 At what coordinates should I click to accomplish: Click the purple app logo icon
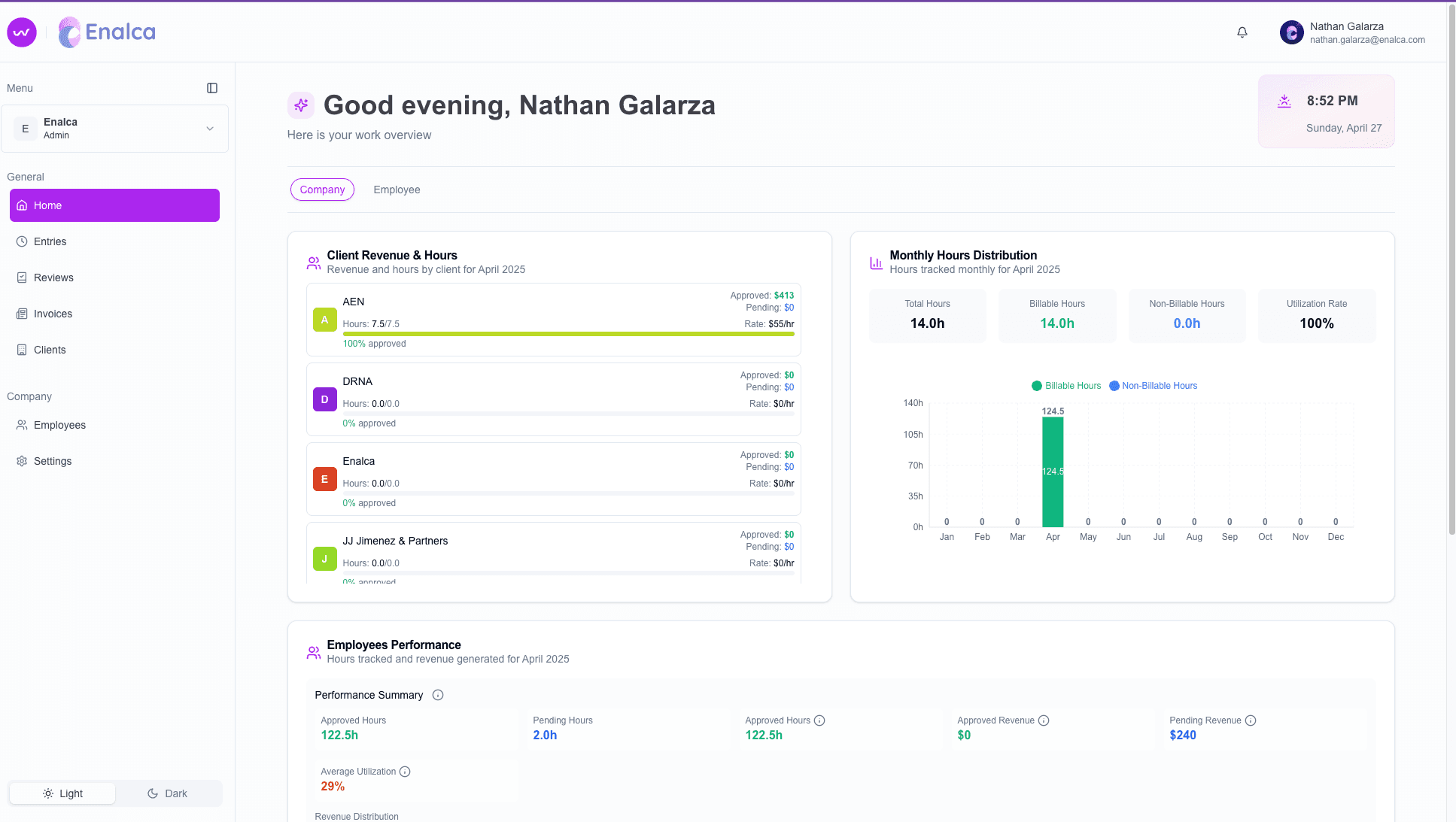(22, 32)
